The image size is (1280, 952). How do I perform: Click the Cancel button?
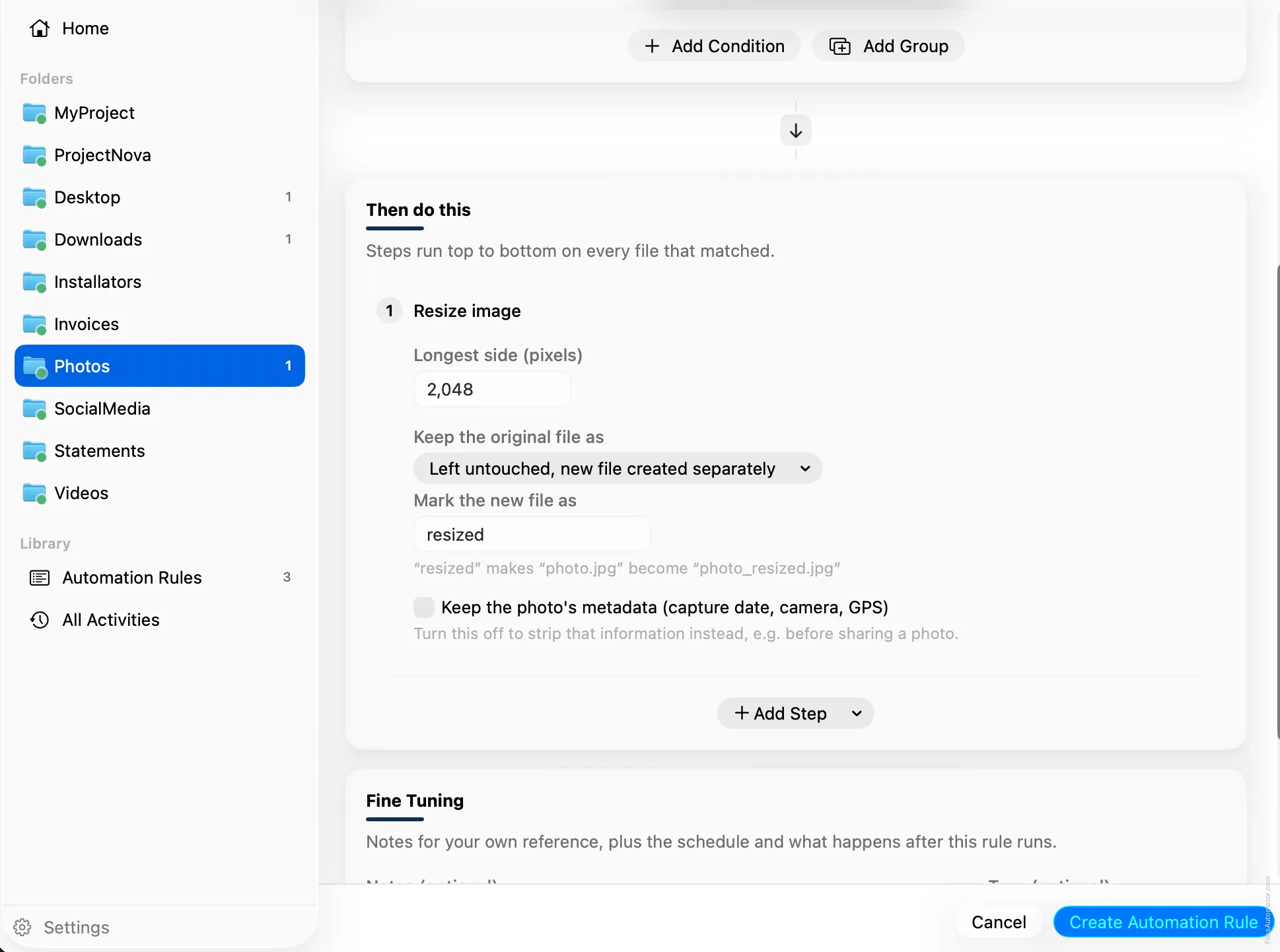(999, 922)
